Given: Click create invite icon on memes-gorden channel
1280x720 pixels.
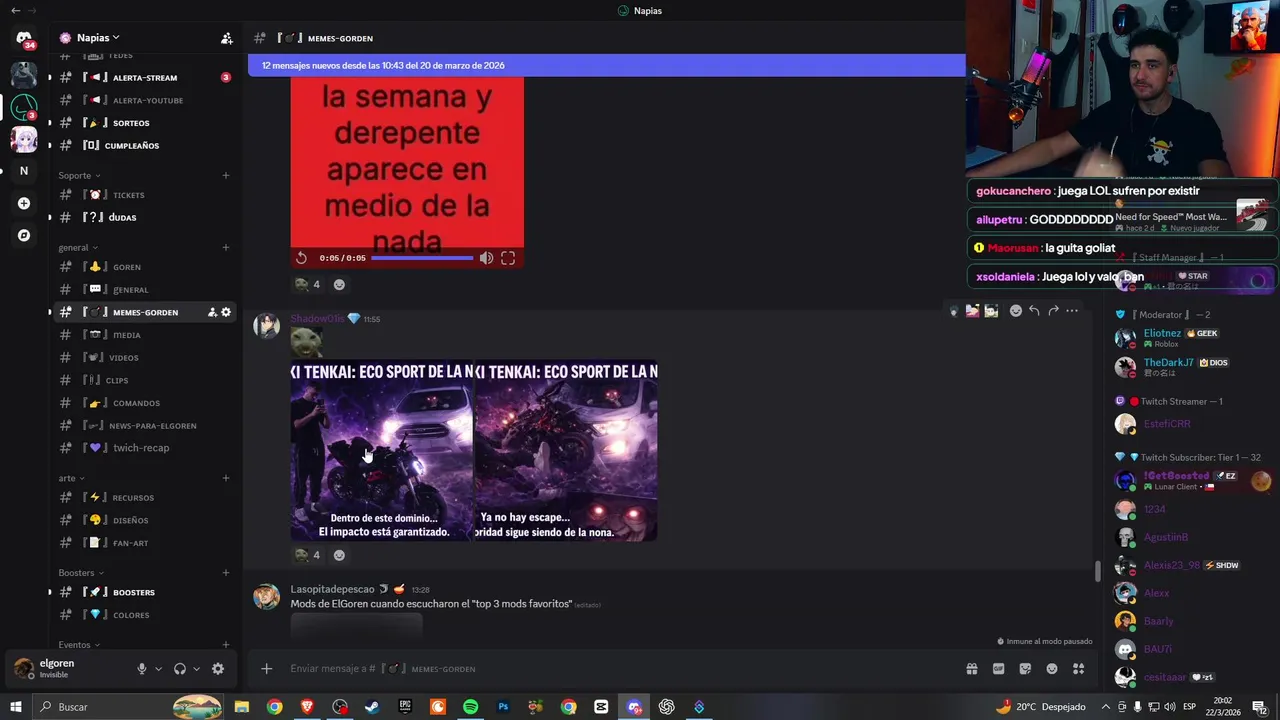Looking at the screenshot, I should tap(212, 312).
